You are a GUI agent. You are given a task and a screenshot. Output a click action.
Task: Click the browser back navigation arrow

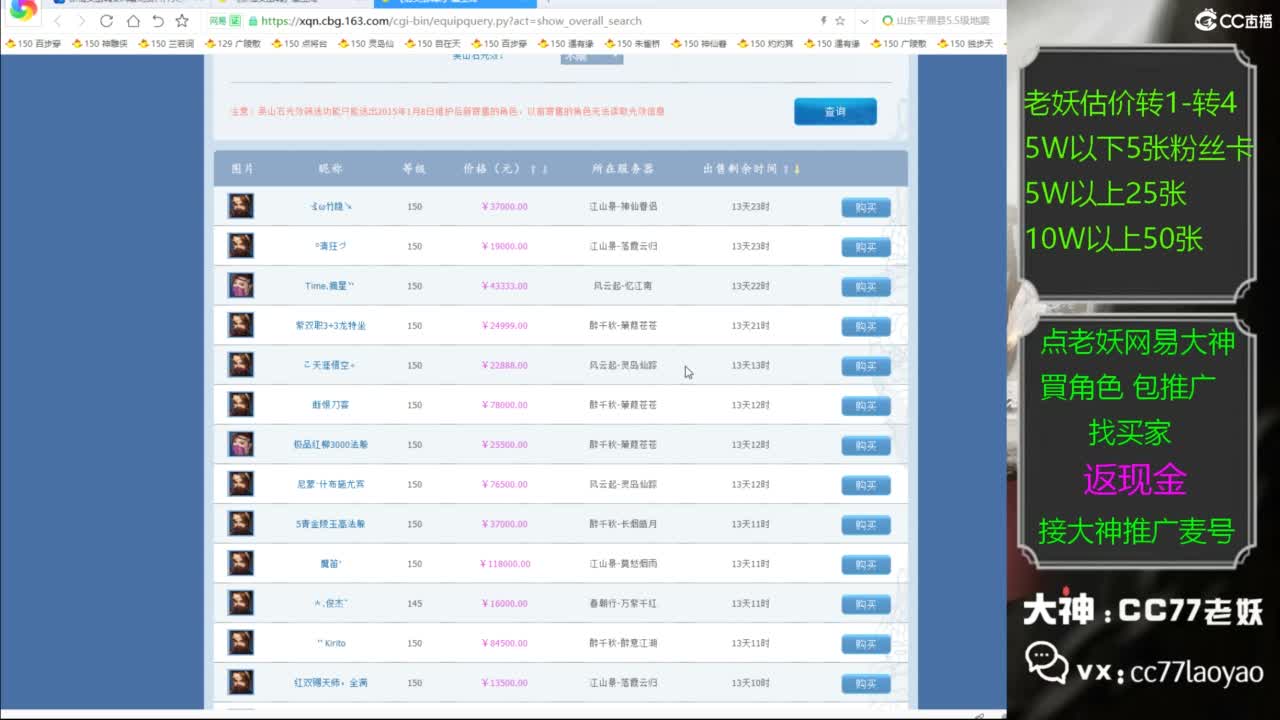[58, 21]
